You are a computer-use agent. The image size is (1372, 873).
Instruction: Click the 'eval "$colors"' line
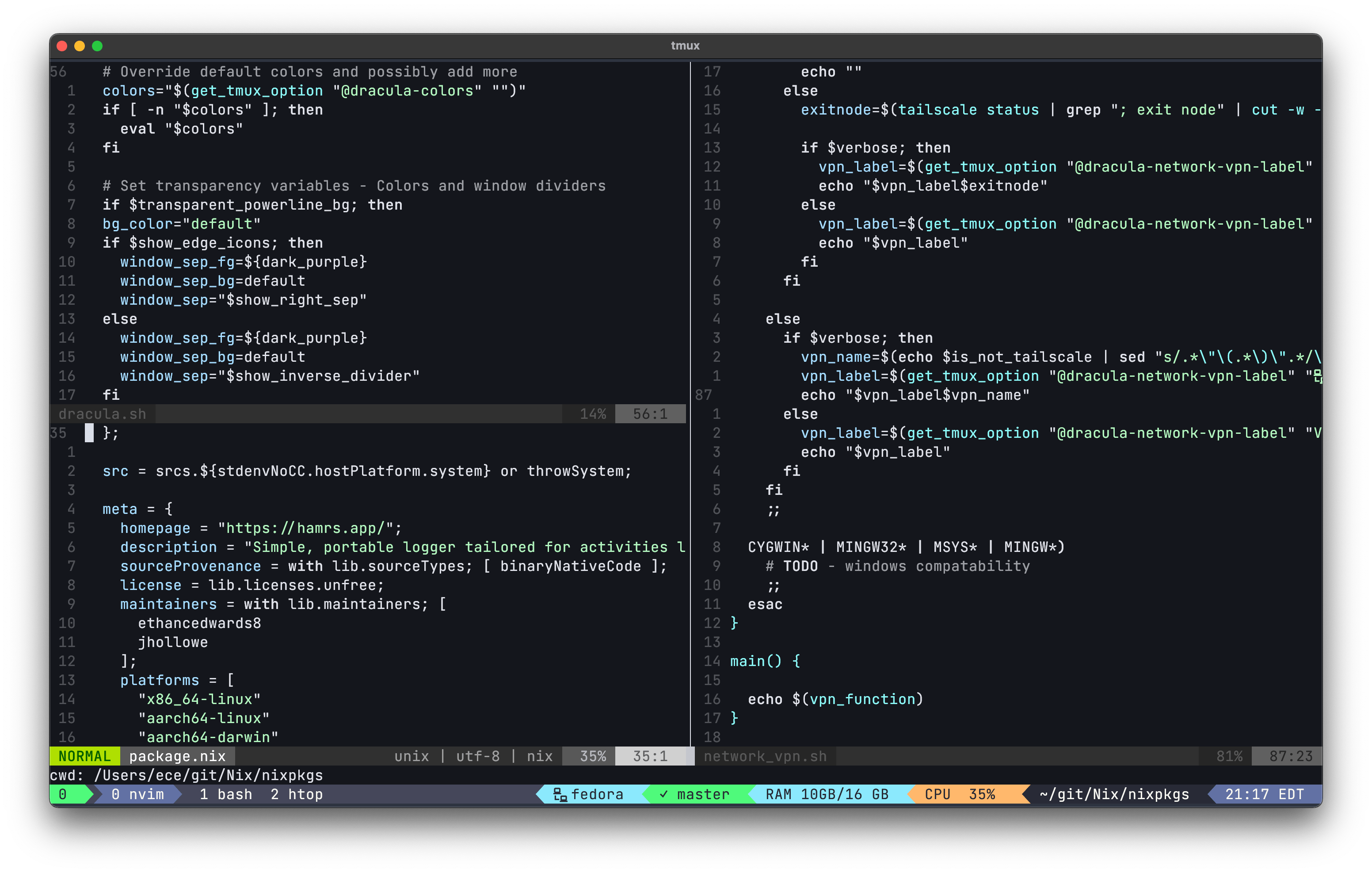tap(181, 129)
